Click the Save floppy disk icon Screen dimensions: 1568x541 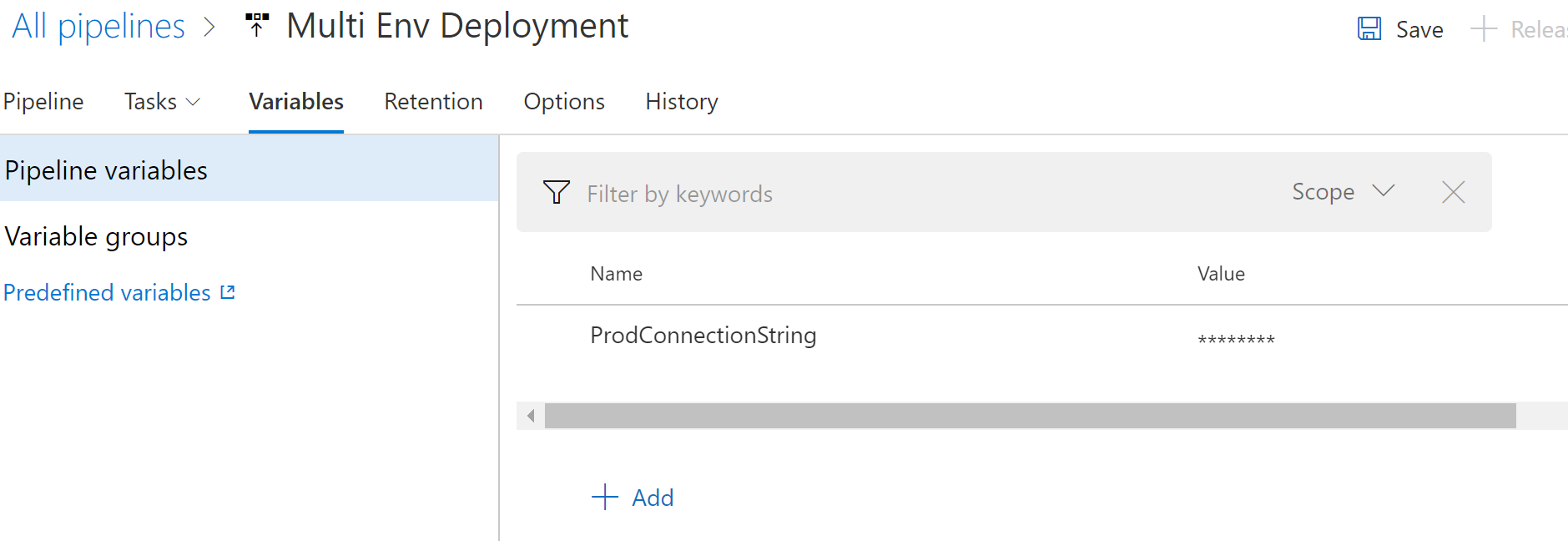tap(1369, 29)
